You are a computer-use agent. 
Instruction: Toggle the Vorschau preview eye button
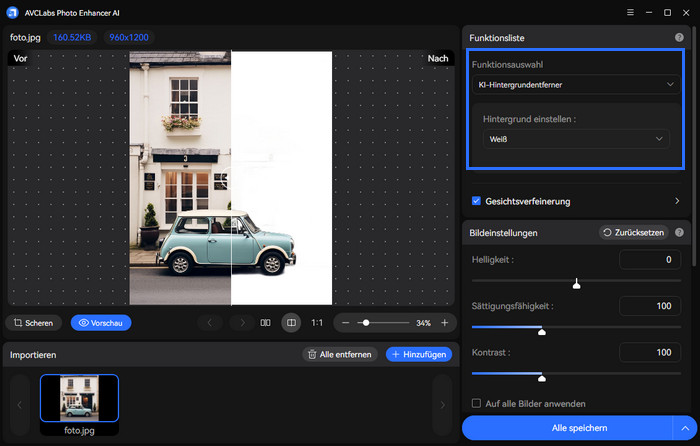point(100,323)
